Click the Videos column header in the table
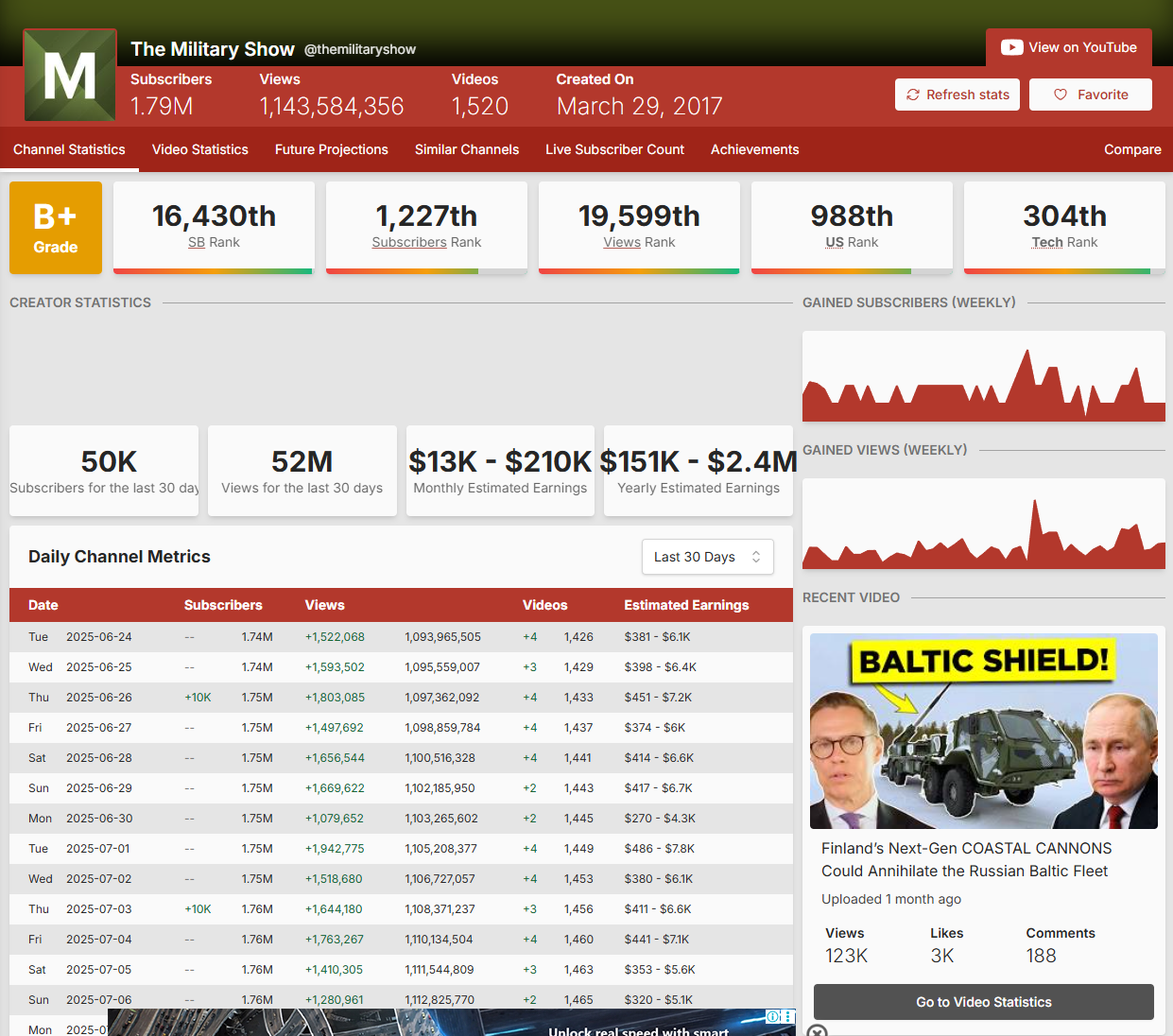This screenshot has width=1173, height=1036. pos(545,605)
